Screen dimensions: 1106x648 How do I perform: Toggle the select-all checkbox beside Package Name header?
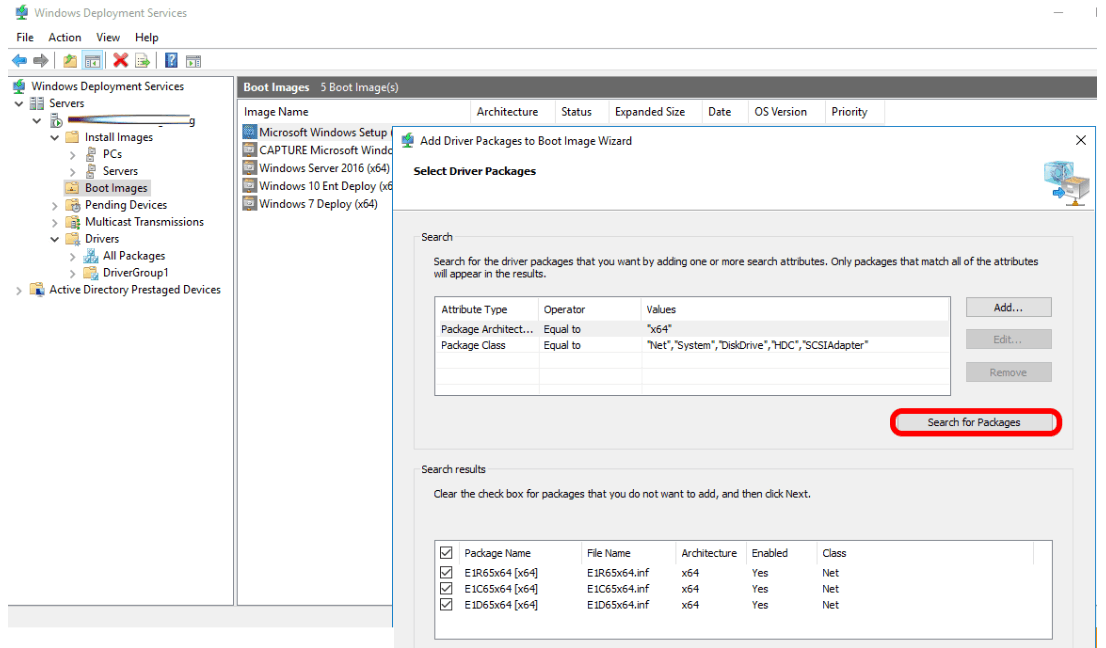(446, 552)
